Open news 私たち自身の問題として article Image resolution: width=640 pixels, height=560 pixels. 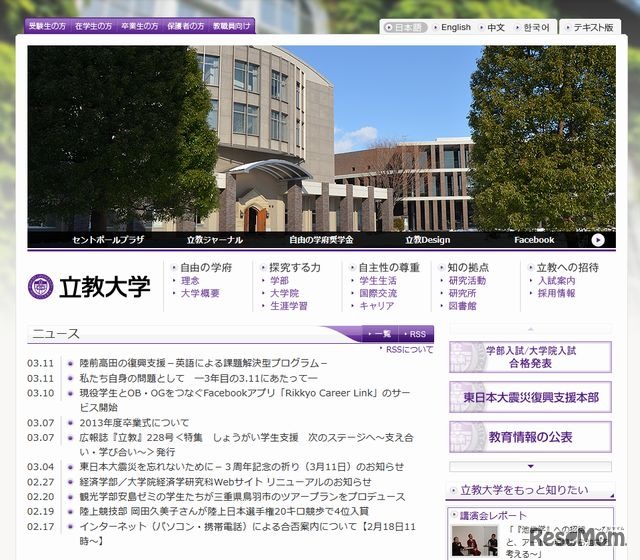199,378
